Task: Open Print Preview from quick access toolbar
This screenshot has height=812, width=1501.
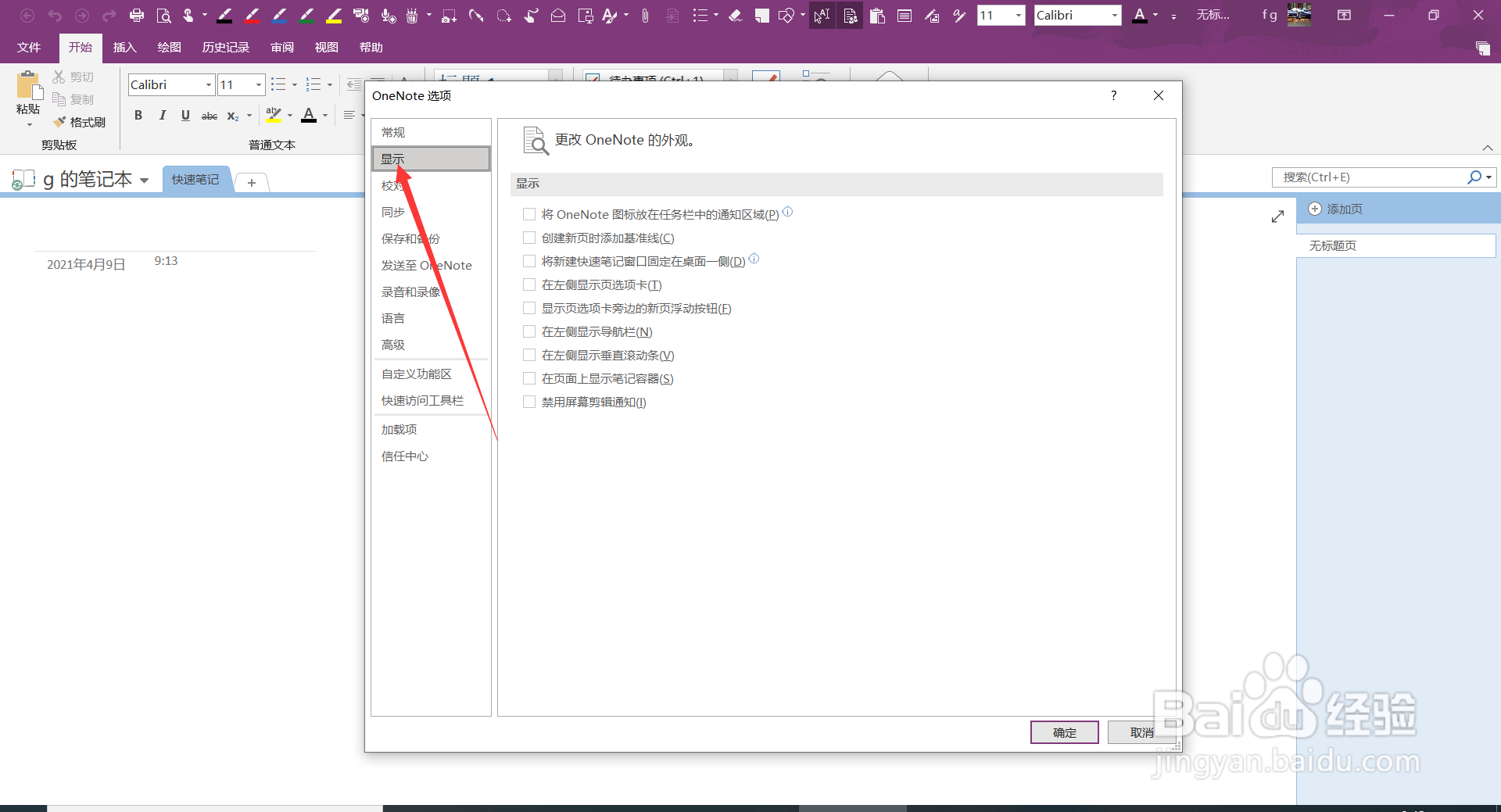Action: 163,15
